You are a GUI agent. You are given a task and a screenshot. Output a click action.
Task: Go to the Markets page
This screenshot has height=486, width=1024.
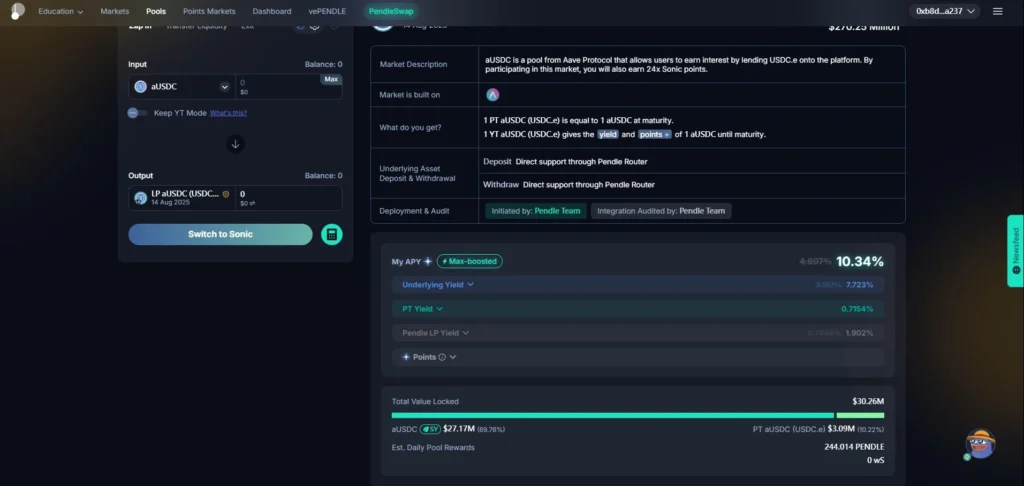[x=115, y=11]
